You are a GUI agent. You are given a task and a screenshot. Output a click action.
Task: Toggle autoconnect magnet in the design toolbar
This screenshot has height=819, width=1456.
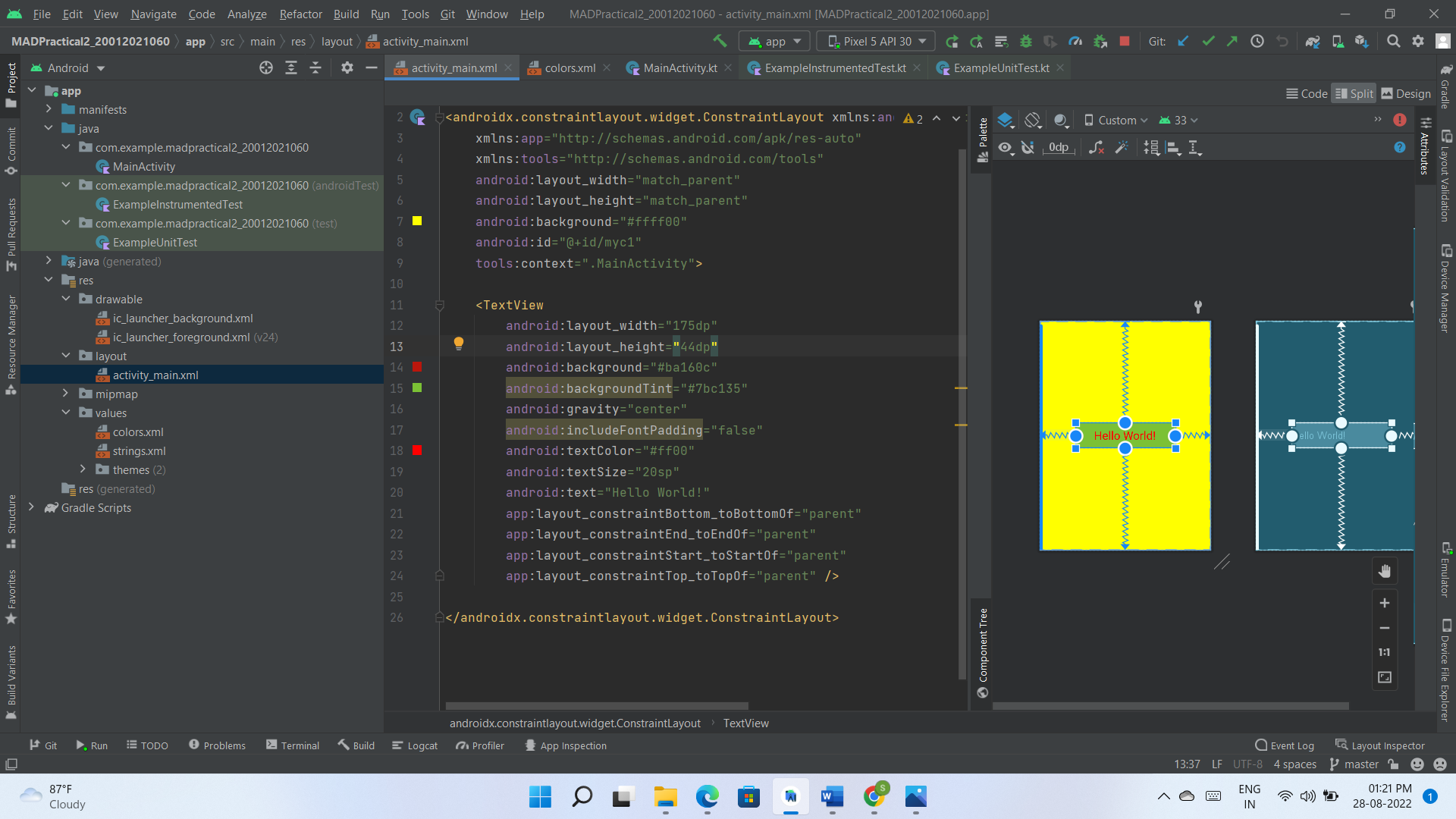[x=1028, y=147]
